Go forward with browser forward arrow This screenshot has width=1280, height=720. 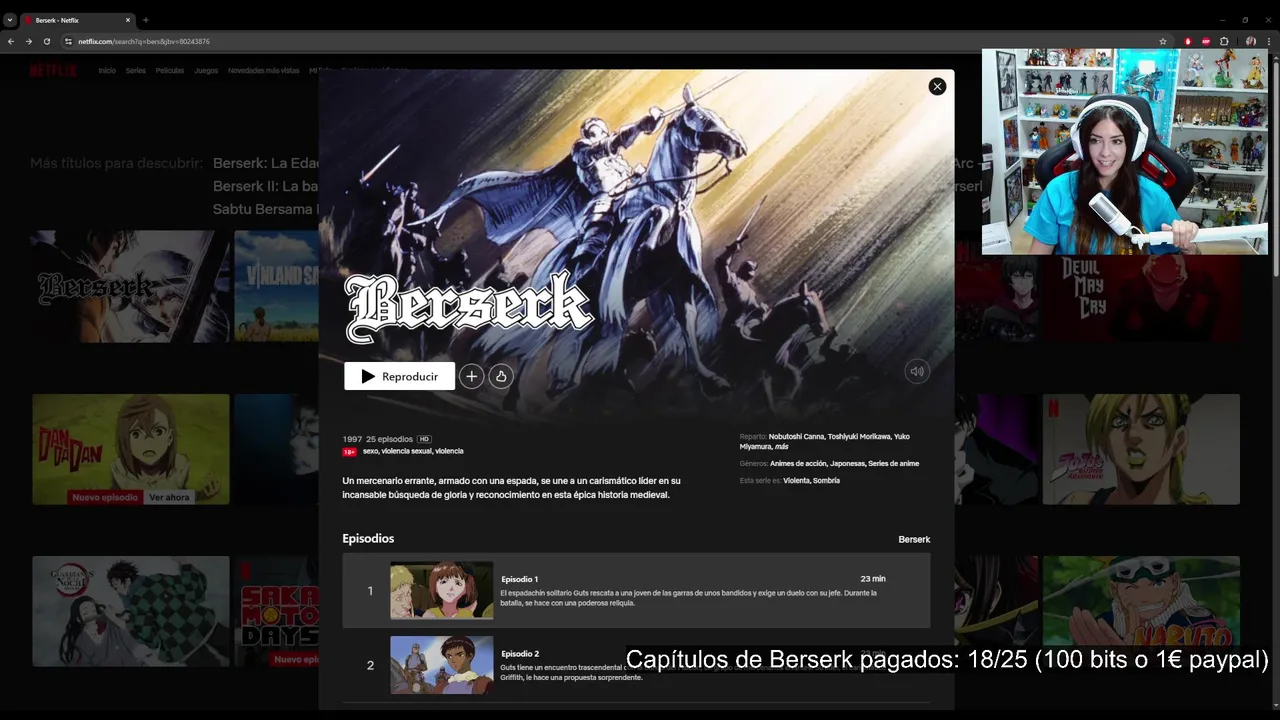pyautogui.click(x=29, y=41)
